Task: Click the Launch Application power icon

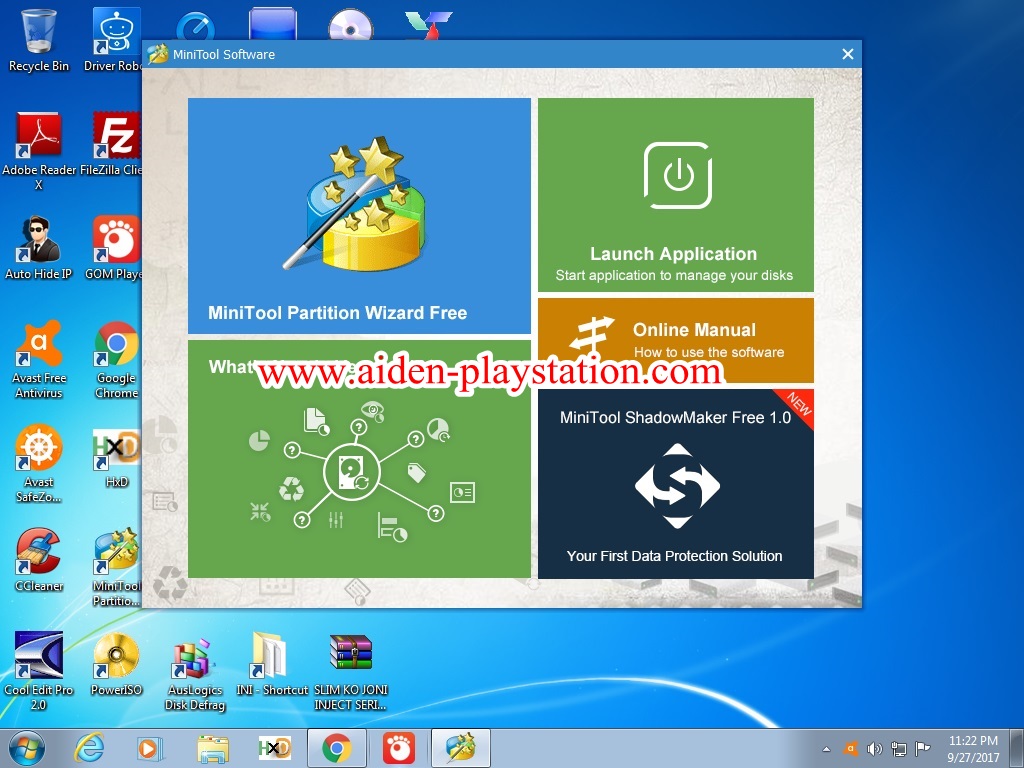Action: 678,175
